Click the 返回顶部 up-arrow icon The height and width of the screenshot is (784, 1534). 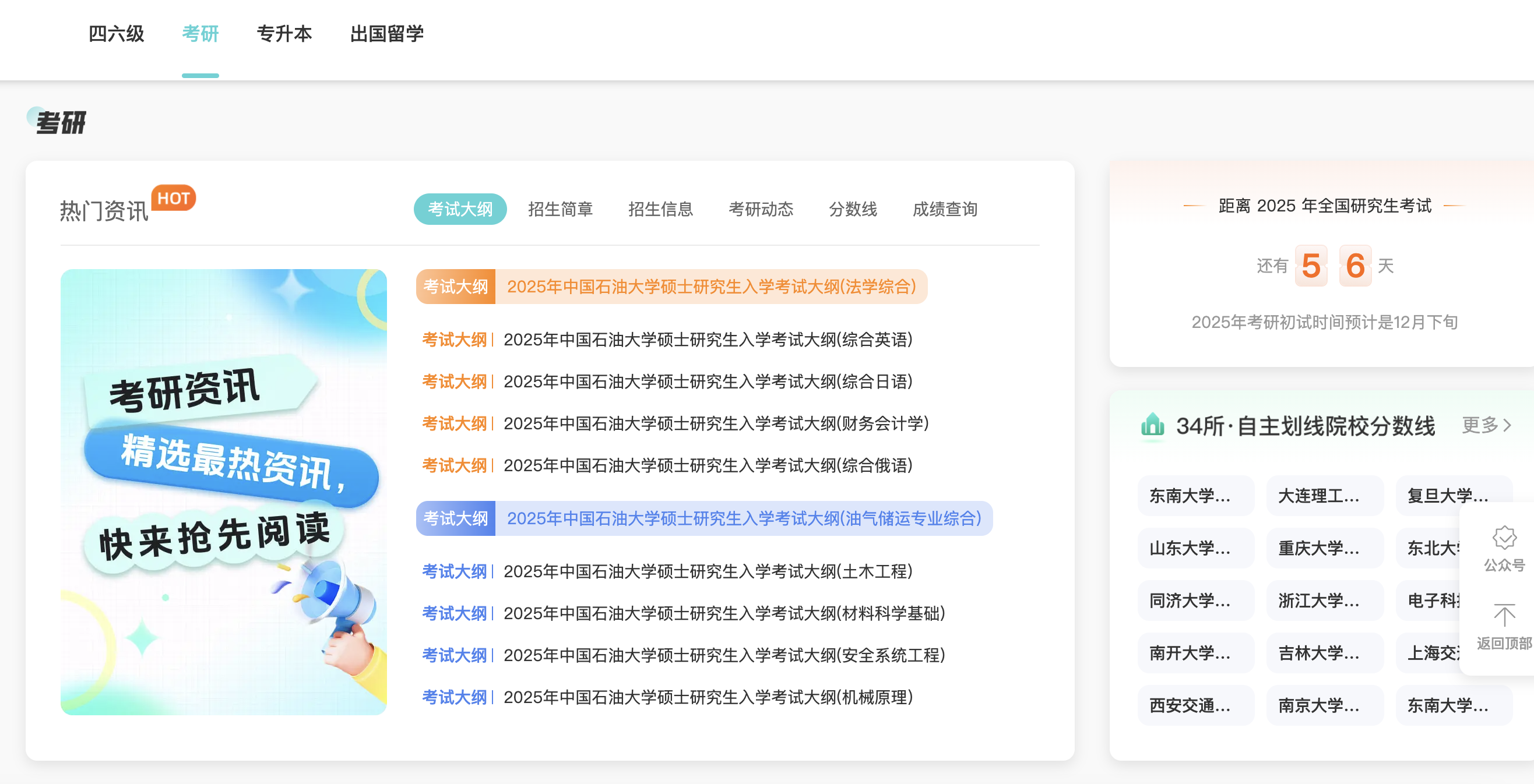[1504, 616]
